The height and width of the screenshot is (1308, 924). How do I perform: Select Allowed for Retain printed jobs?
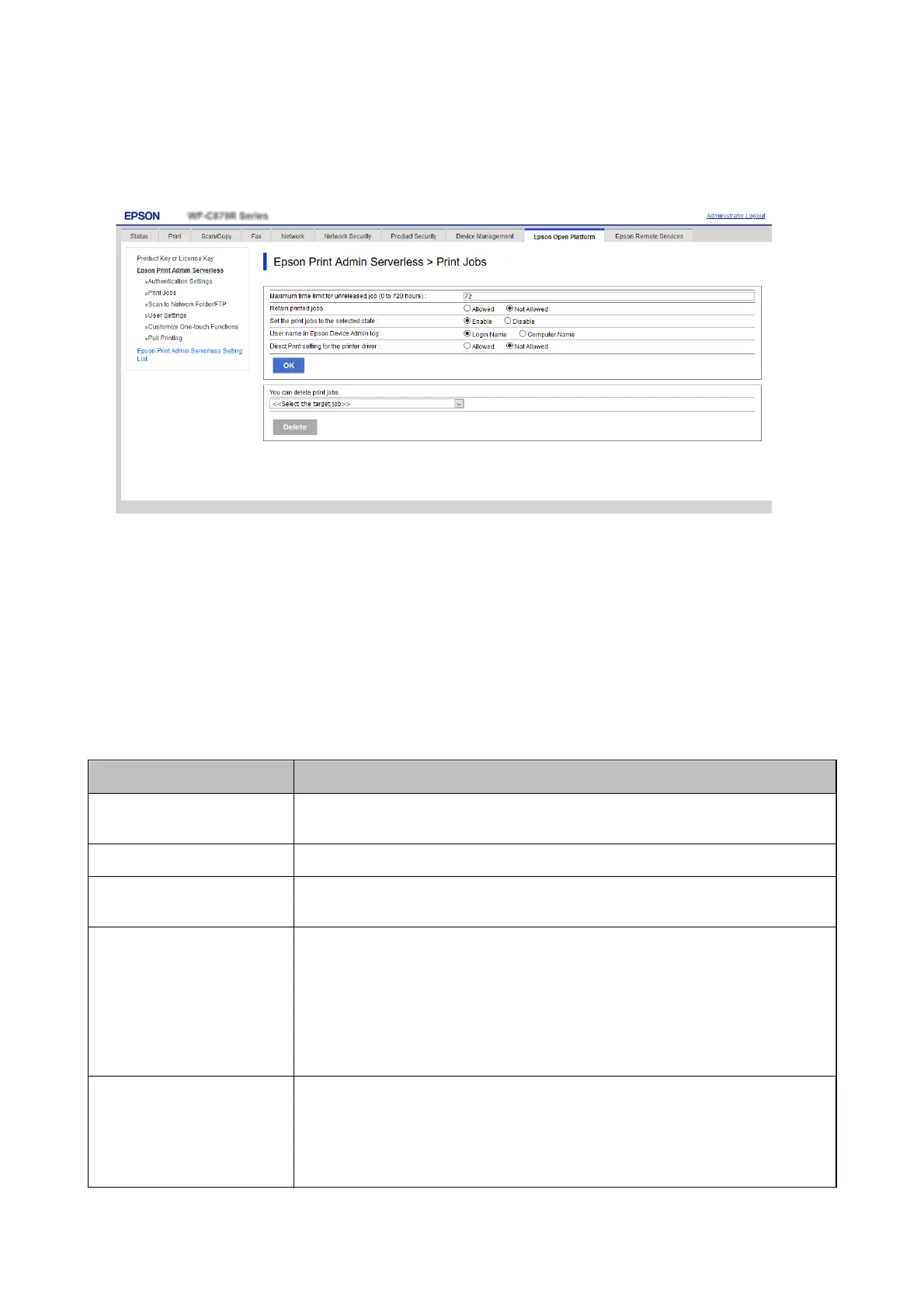click(467, 308)
